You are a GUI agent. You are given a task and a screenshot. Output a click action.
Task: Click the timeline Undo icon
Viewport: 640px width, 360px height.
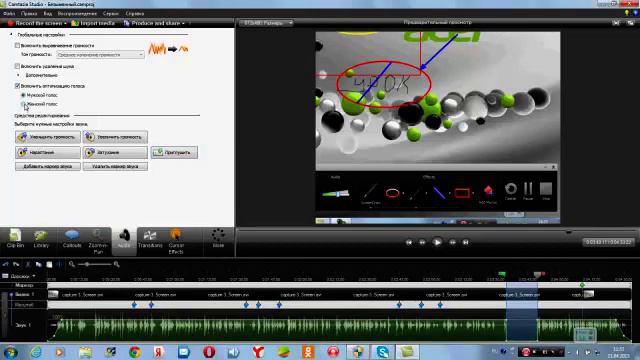pyautogui.click(x=5, y=264)
